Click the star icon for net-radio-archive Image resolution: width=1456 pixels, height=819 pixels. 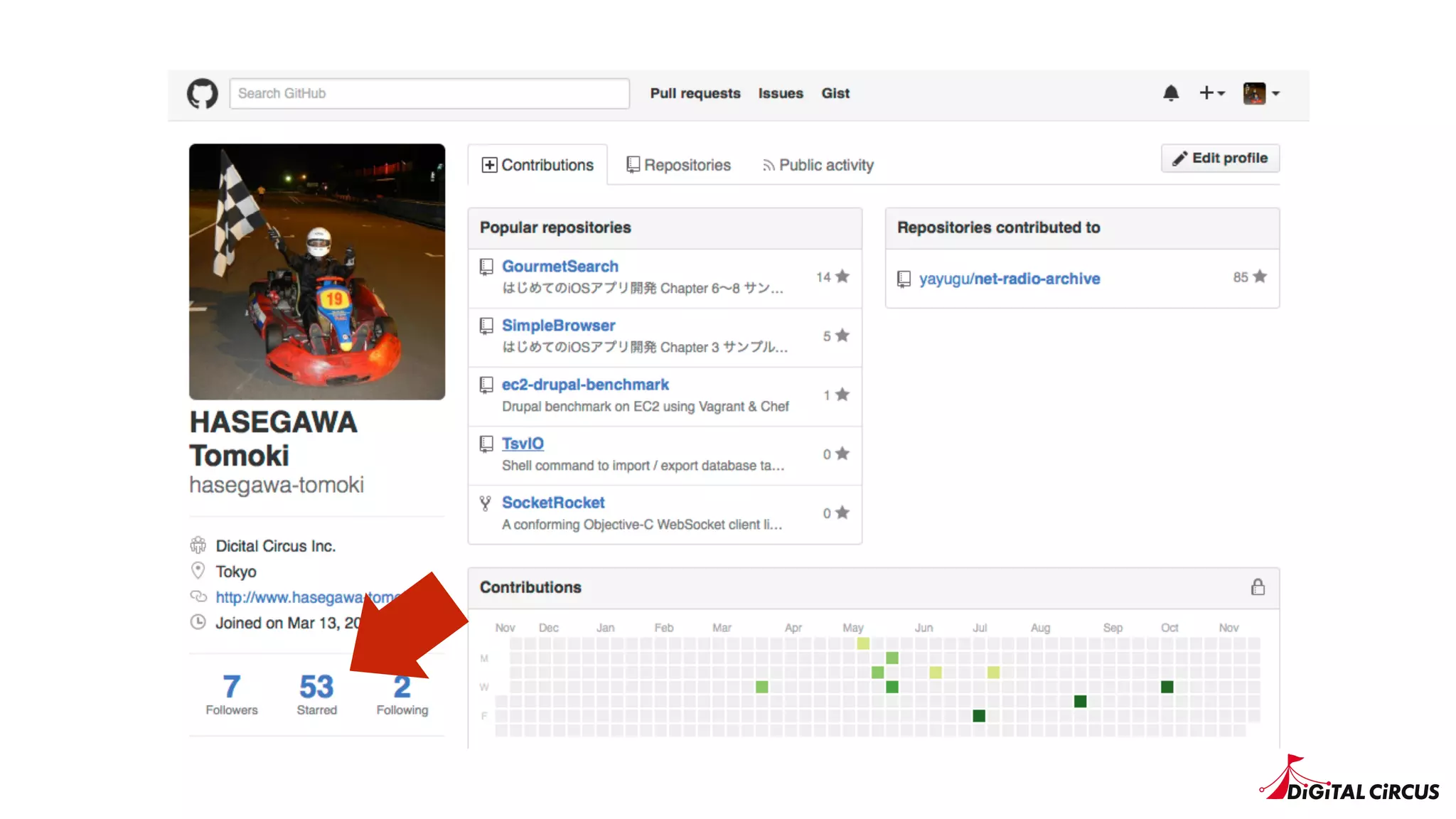[1260, 277]
